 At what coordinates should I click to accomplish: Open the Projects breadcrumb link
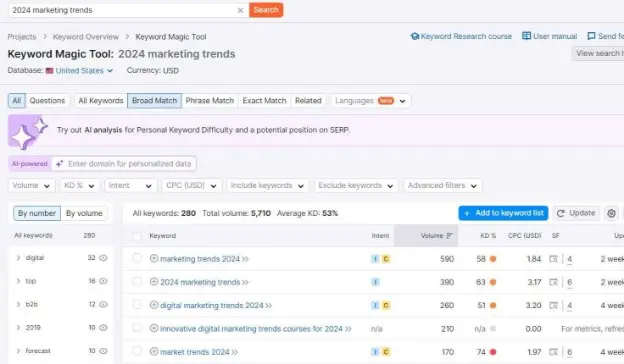[x=22, y=37]
